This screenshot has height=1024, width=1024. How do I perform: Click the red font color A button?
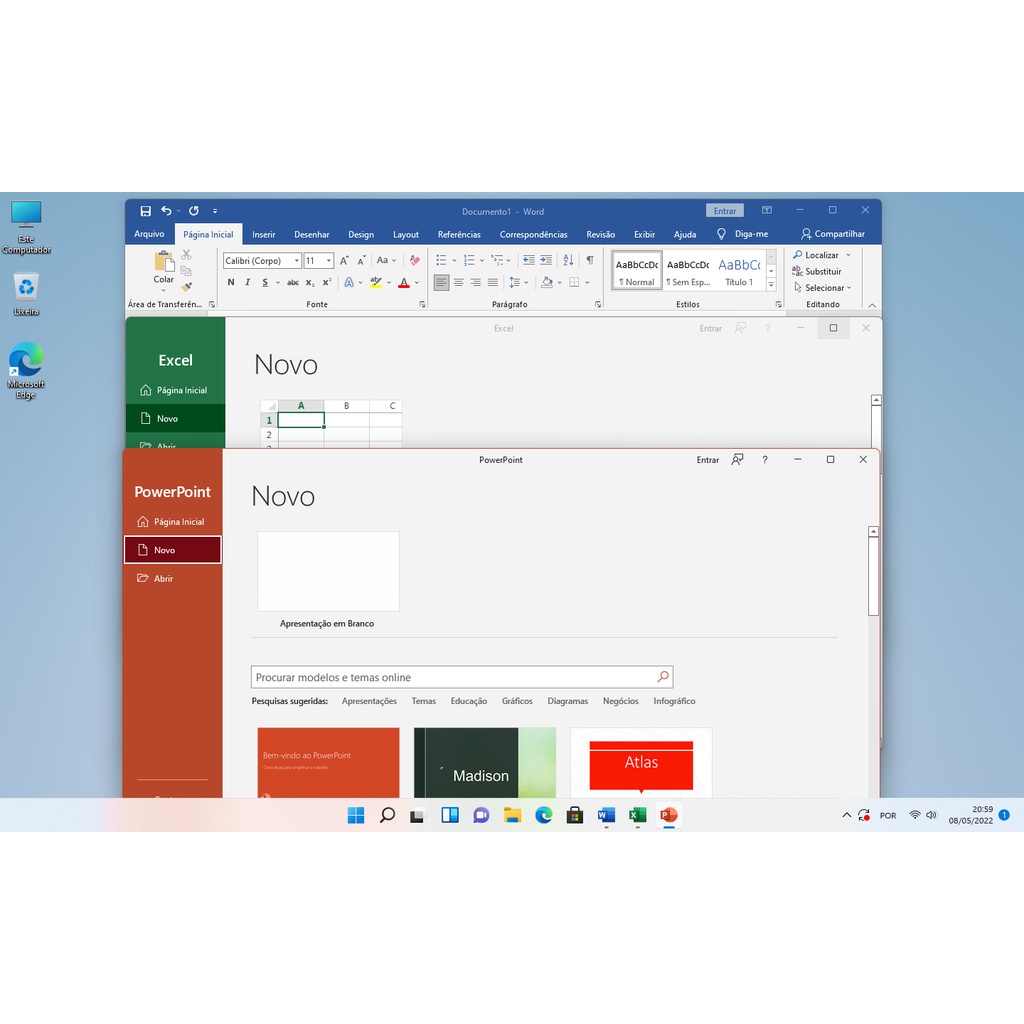coord(404,282)
